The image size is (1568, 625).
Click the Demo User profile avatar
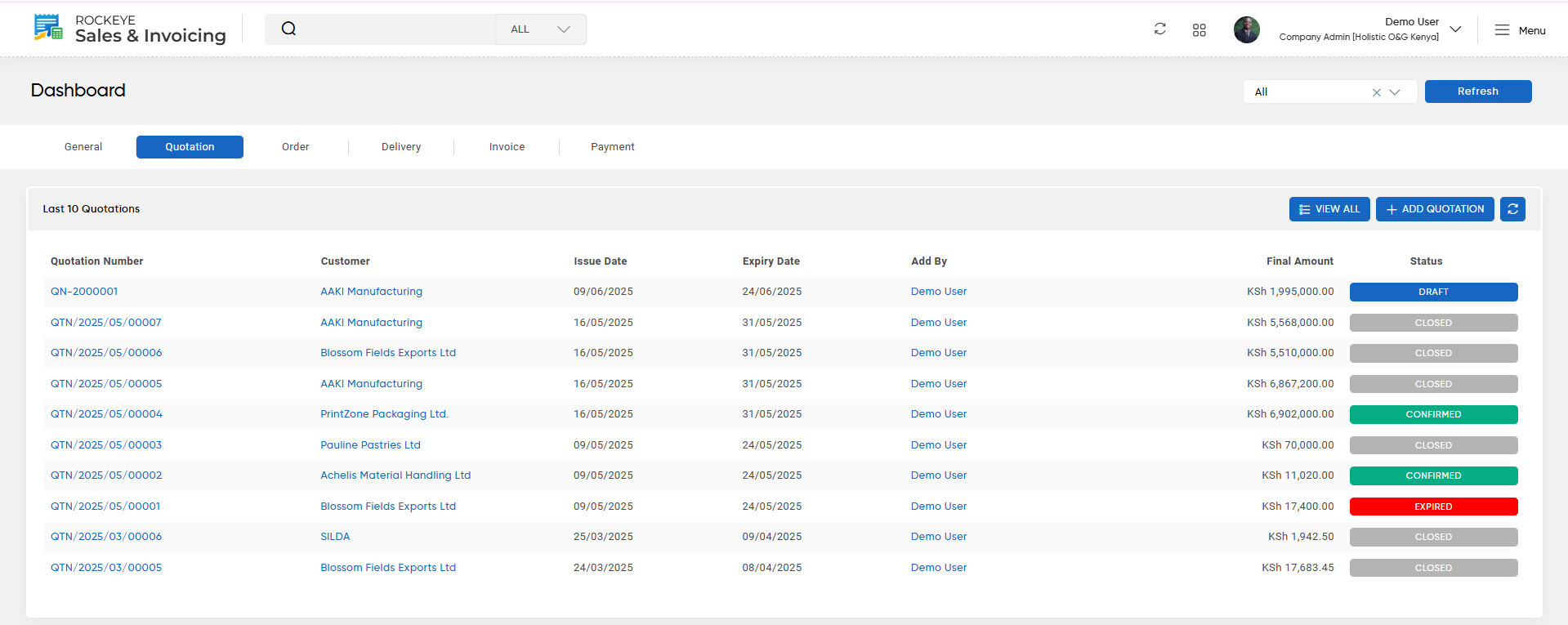1246,29
